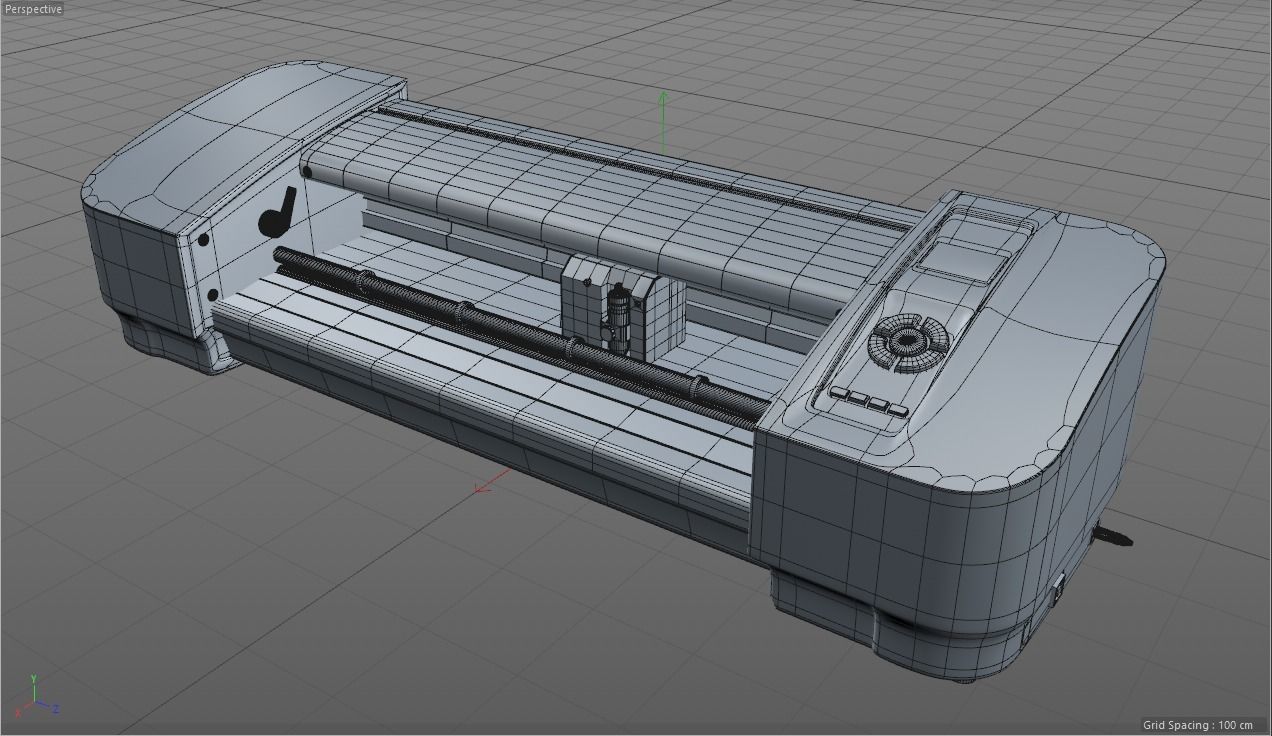Click the world axis gizmo in the corner

38,694
